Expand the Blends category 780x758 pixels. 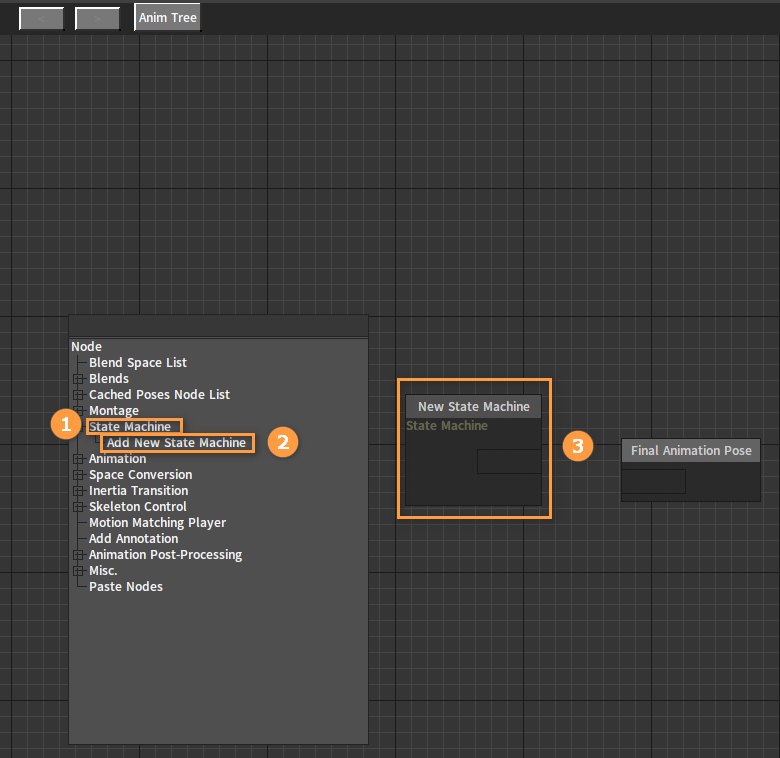click(x=78, y=379)
